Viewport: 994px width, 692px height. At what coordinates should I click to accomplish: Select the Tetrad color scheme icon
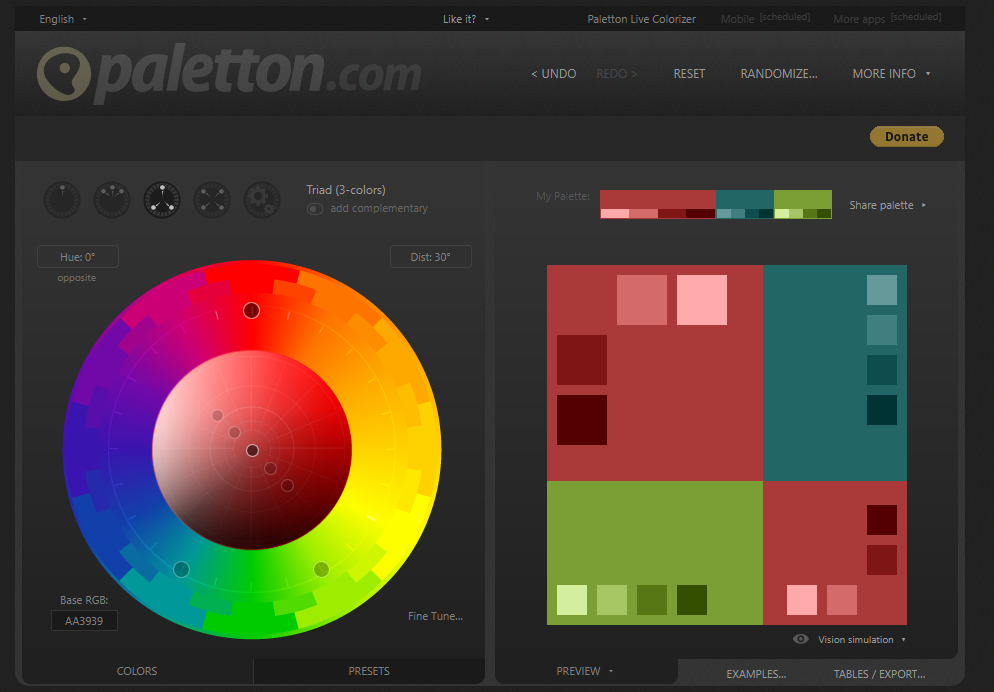212,200
